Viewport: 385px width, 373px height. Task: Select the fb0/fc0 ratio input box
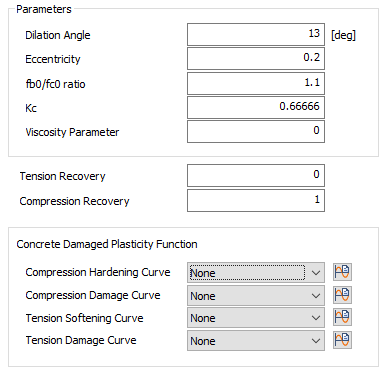point(256,83)
